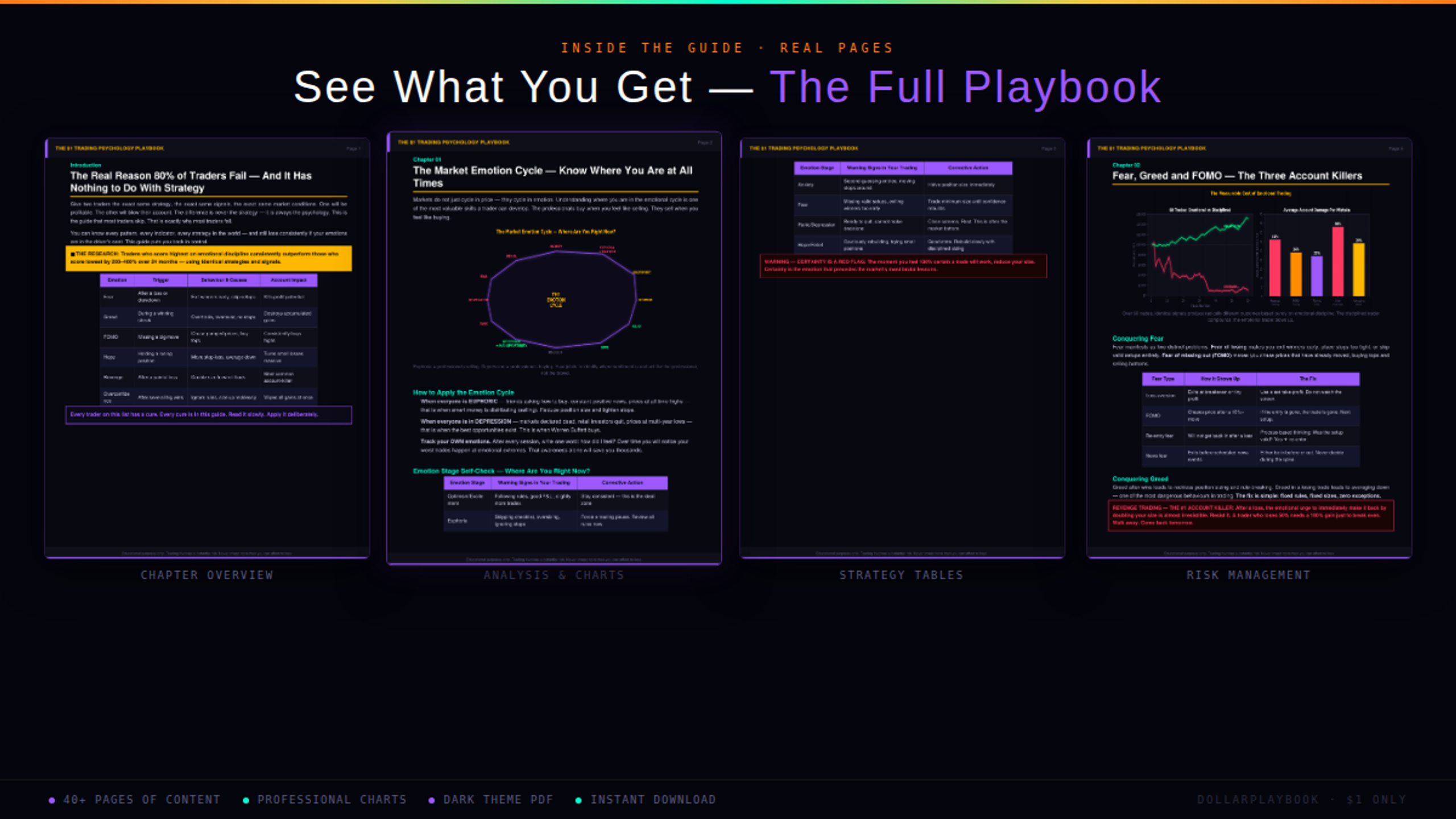The width and height of the screenshot is (1456, 819).
Task: Click the 'ANALYSIS & CHARTS' caption
Action: tap(554, 575)
